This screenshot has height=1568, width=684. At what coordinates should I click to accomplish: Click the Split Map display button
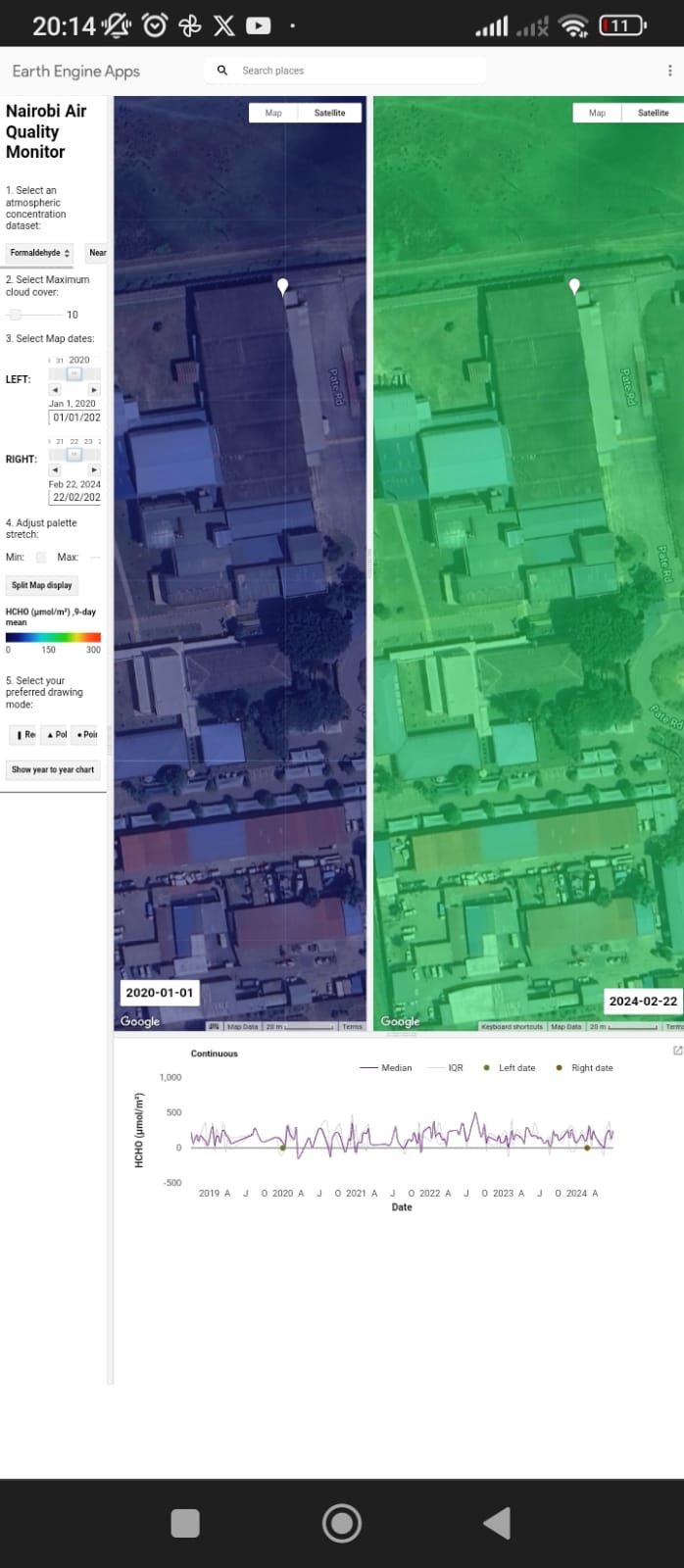click(x=42, y=585)
